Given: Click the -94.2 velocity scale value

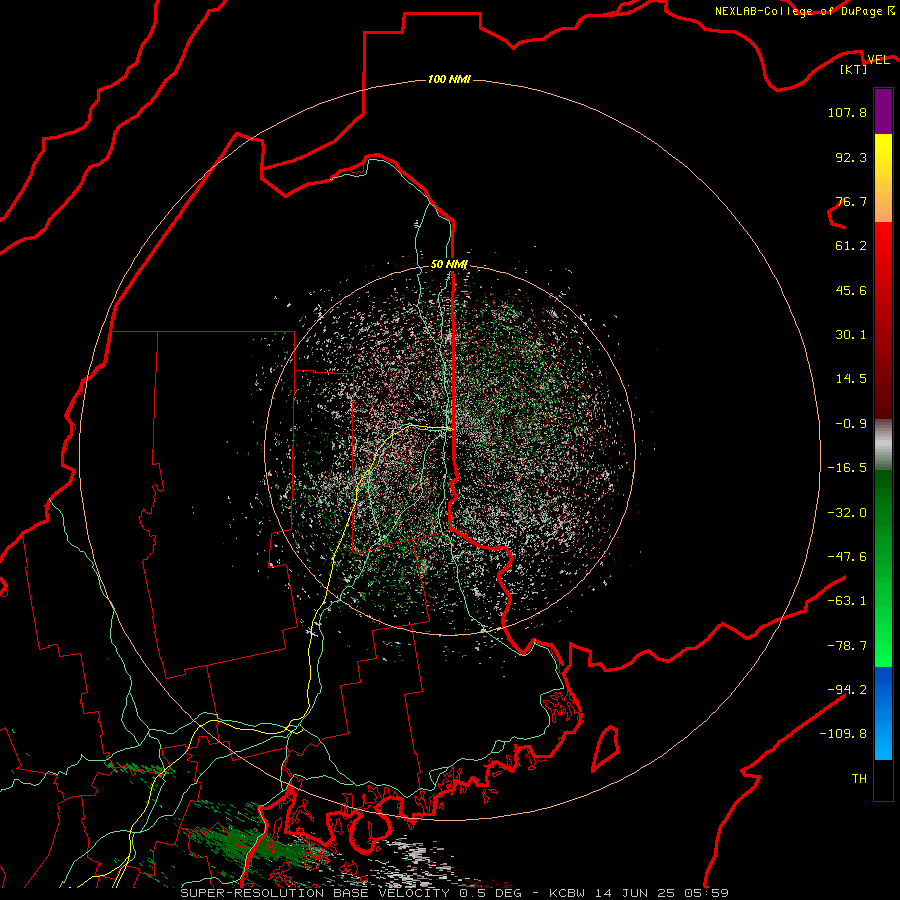Looking at the screenshot, I should pos(847,690).
